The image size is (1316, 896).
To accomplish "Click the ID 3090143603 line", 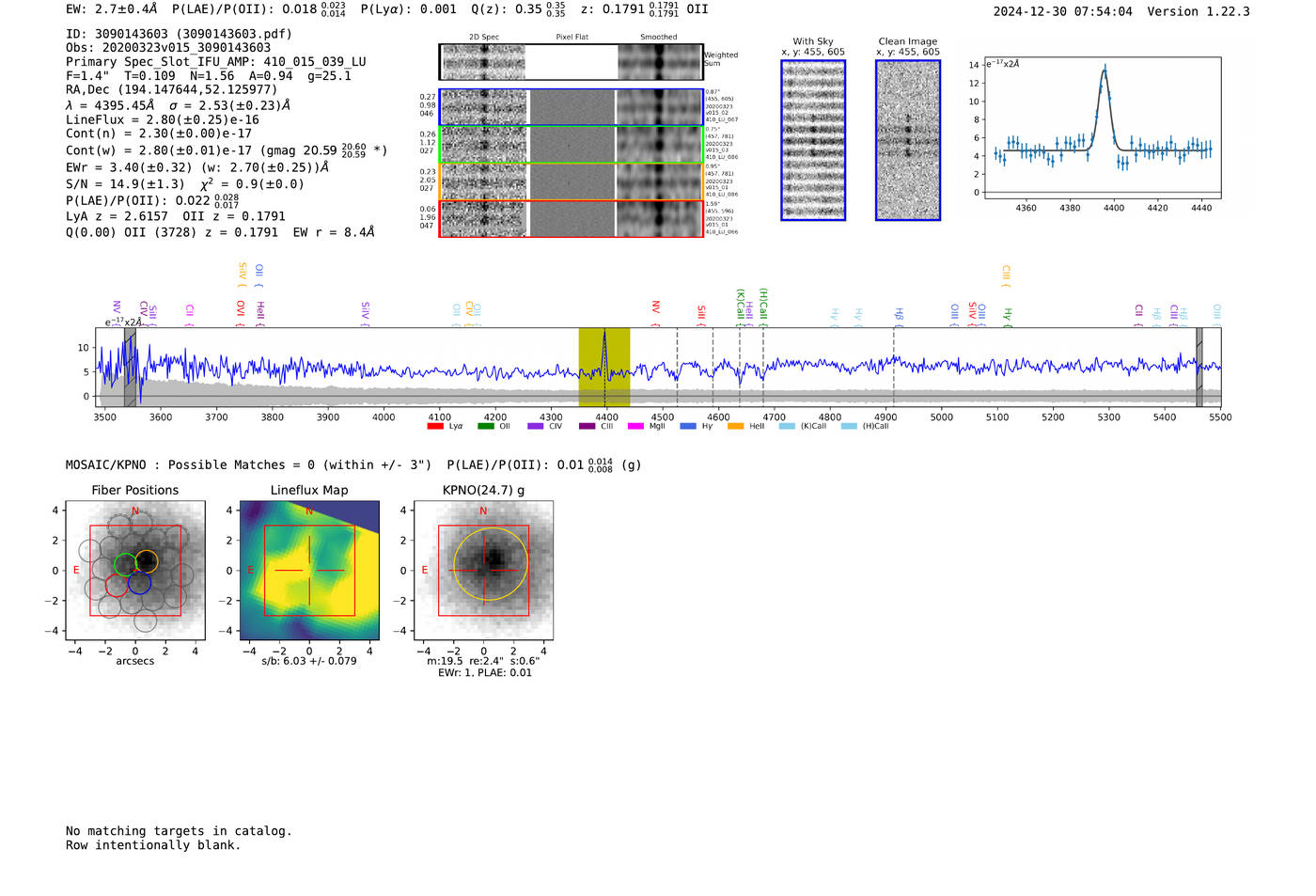I will (179, 34).
